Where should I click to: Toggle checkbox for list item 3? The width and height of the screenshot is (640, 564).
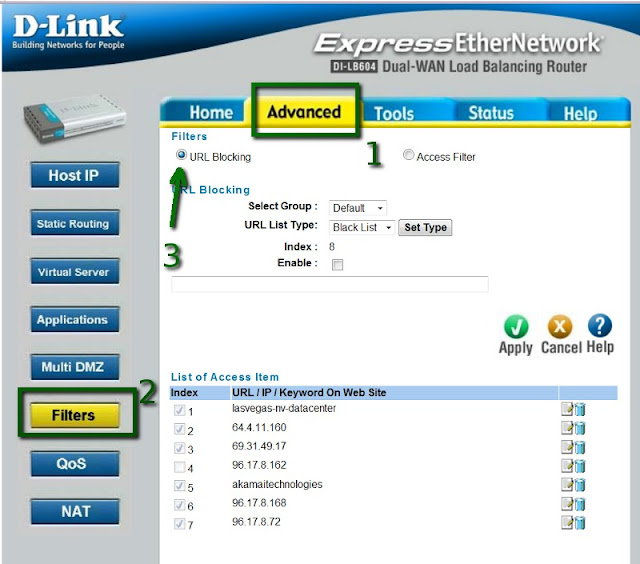(180, 448)
